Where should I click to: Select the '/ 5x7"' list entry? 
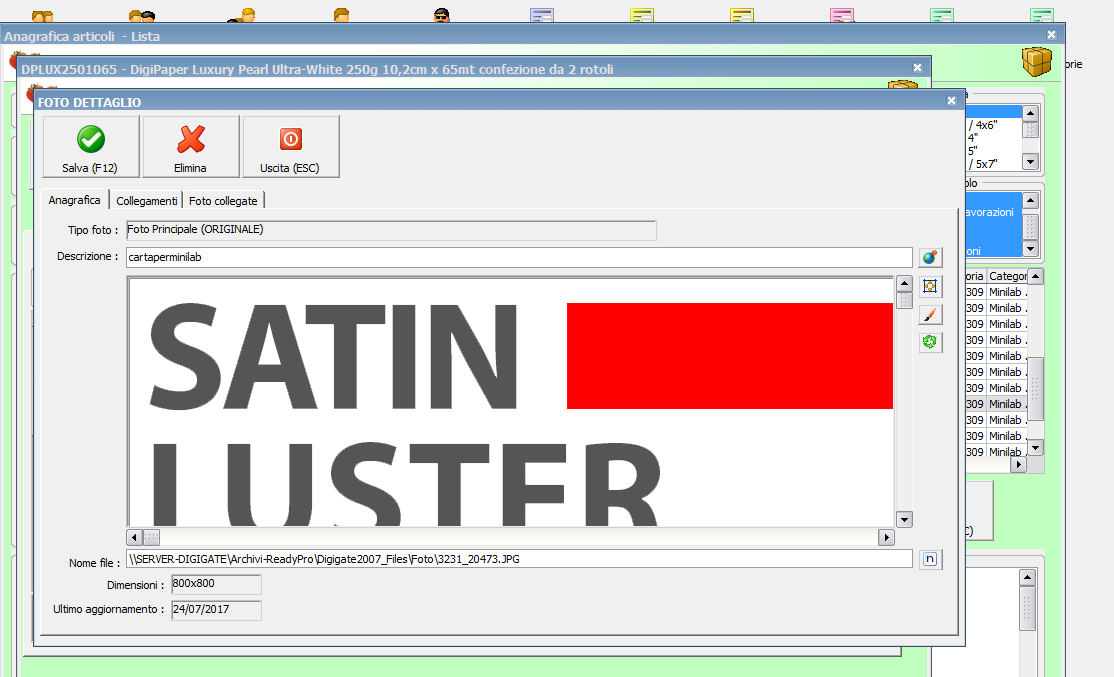click(x=983, y=164)
